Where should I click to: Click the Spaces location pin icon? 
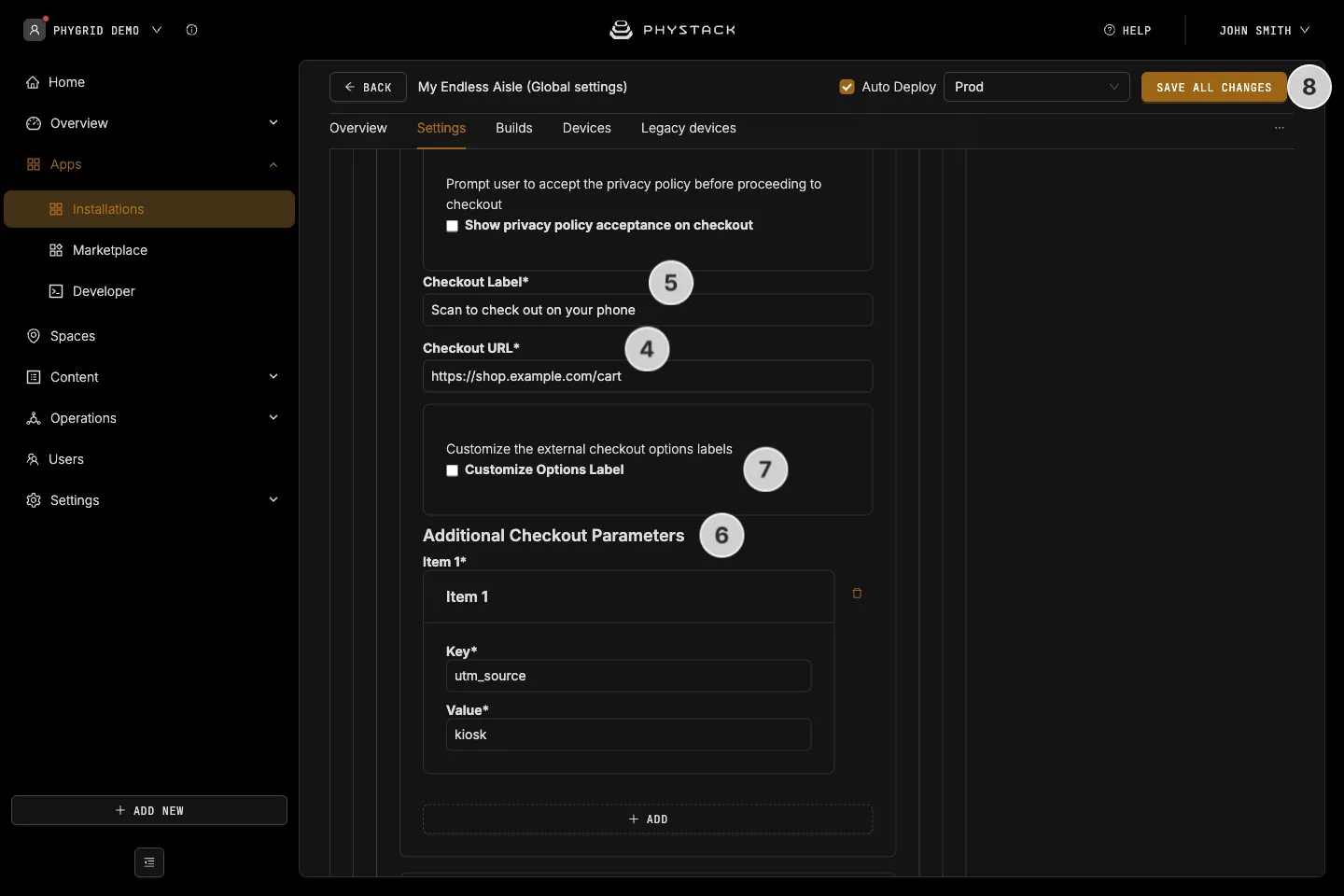[34, 336]
